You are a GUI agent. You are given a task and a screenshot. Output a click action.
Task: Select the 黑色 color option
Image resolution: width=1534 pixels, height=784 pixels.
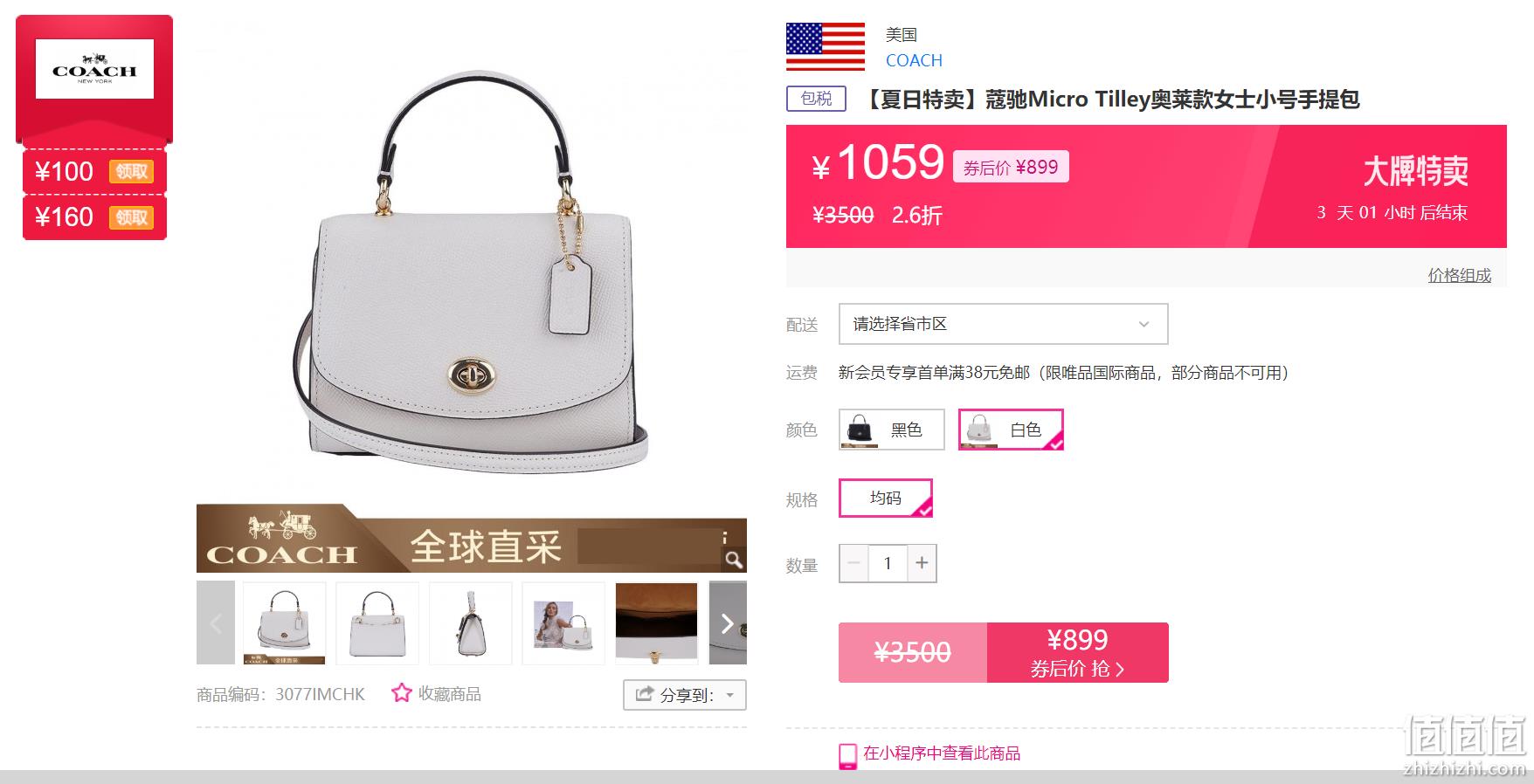[892, 430]
